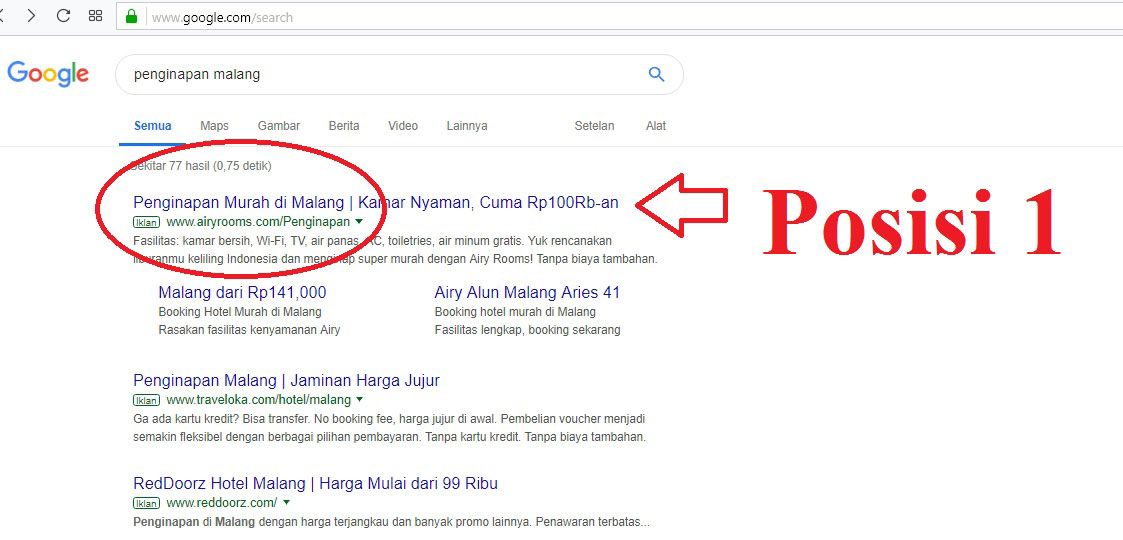This screenshot has height=540, width=1123.
Task: Select the Video search tab
Action: tap(403, 126)
